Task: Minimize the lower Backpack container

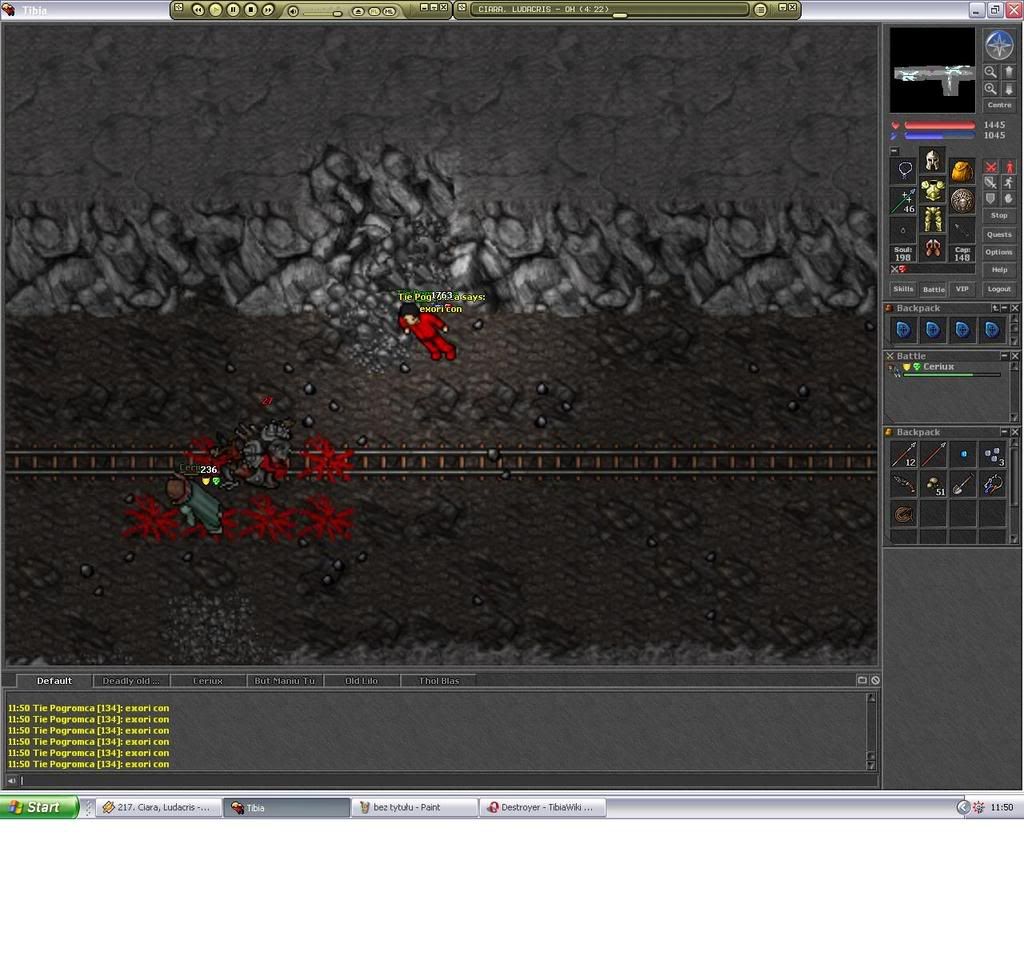Action: tap(1004, 432)
